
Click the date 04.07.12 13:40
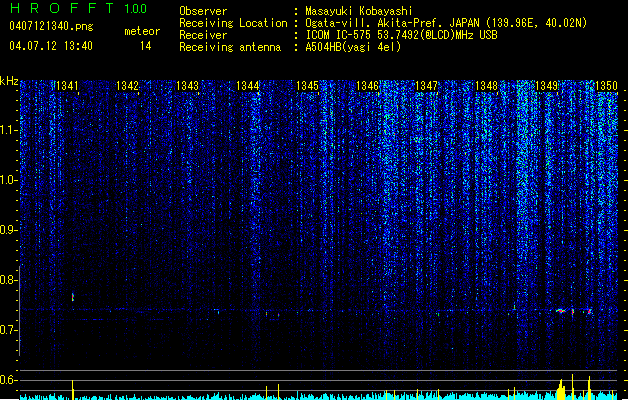[x=51, y=46]
